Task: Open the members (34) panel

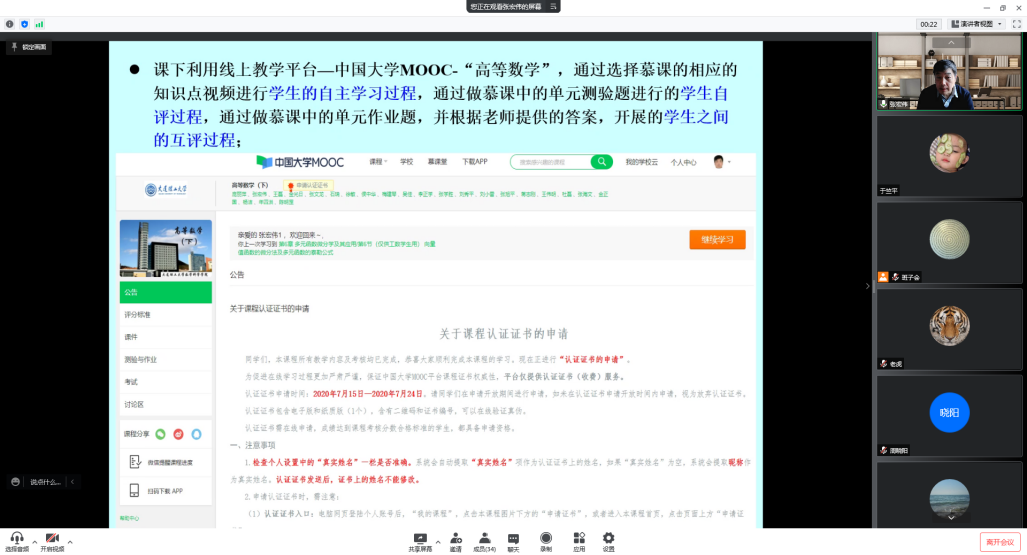Action: click(x=485, y=543)
